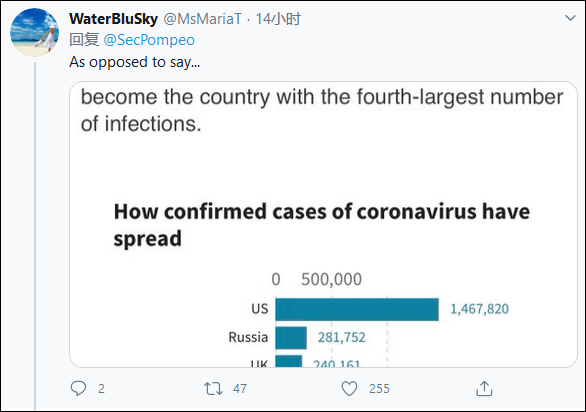This screenshot has height=412, width=586.
Task: Click the 'fourth-largest number' text in image
Action: click(460, 97)
